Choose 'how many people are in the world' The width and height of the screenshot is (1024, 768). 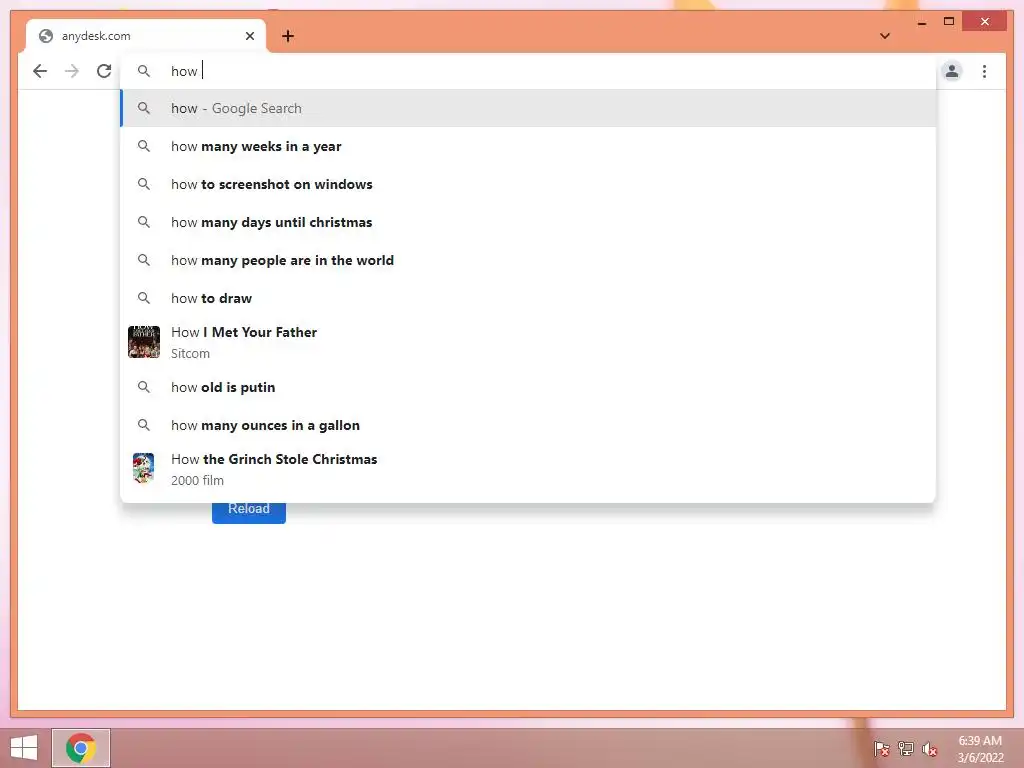click(x=528, y=260)
